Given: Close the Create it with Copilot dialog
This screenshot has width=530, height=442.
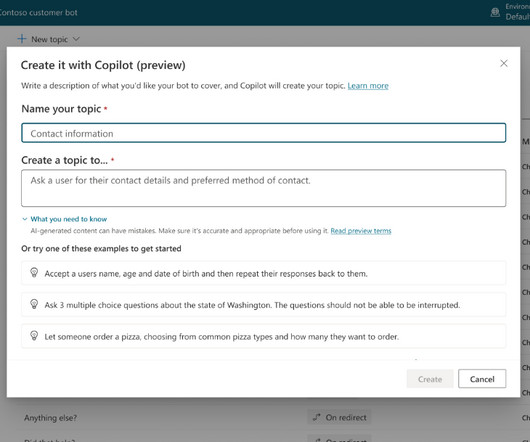Looking at the screenshot, I should (x=504, y=64).
